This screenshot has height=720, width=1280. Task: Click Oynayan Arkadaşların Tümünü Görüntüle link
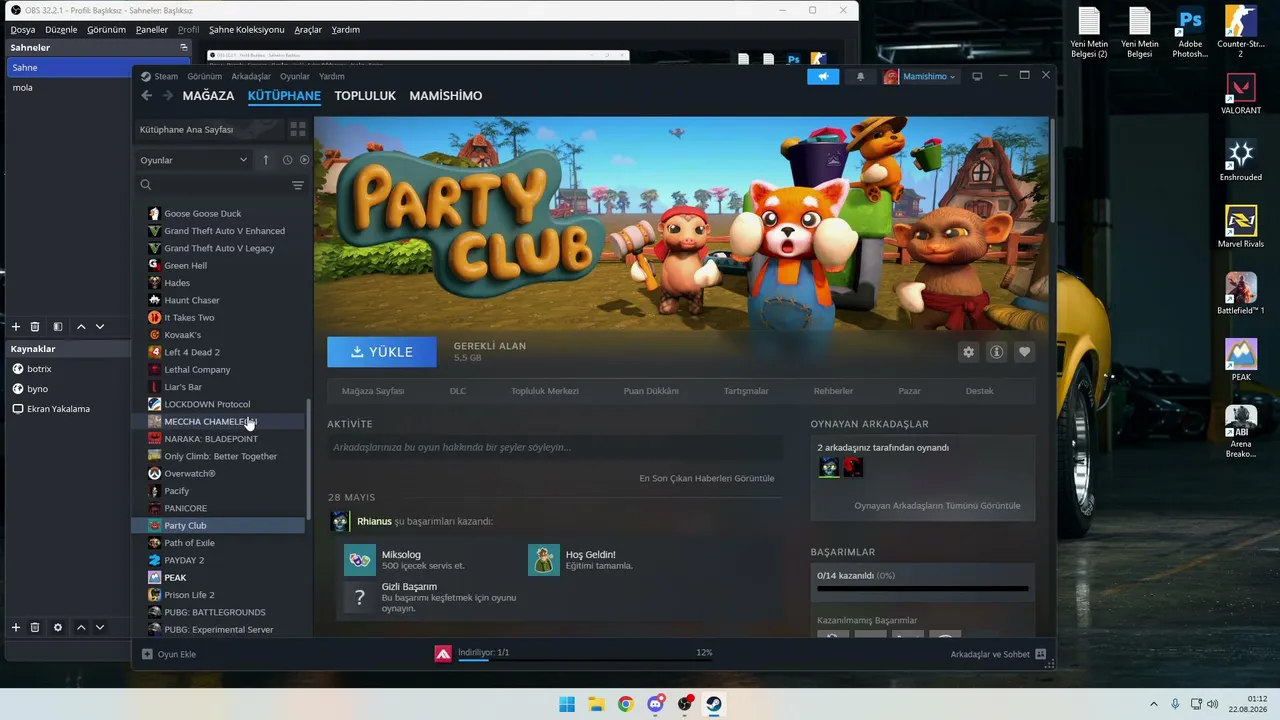pyautogui.click(x=937, y=506)
